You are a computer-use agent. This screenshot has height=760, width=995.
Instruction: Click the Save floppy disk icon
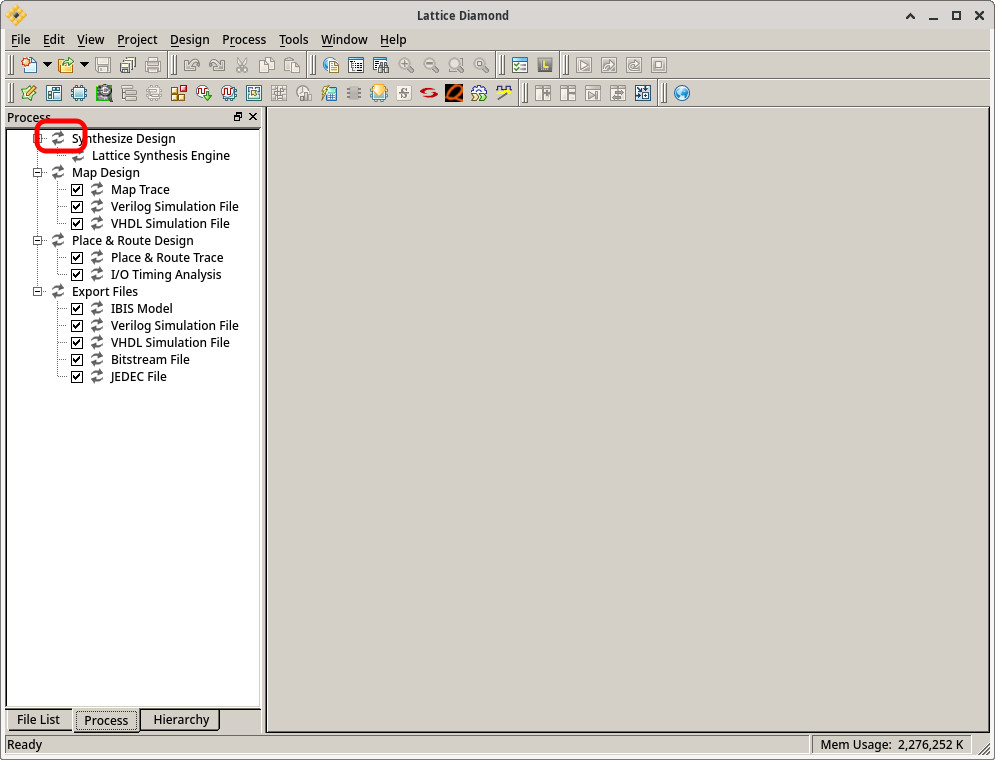(x=103, y=65)
